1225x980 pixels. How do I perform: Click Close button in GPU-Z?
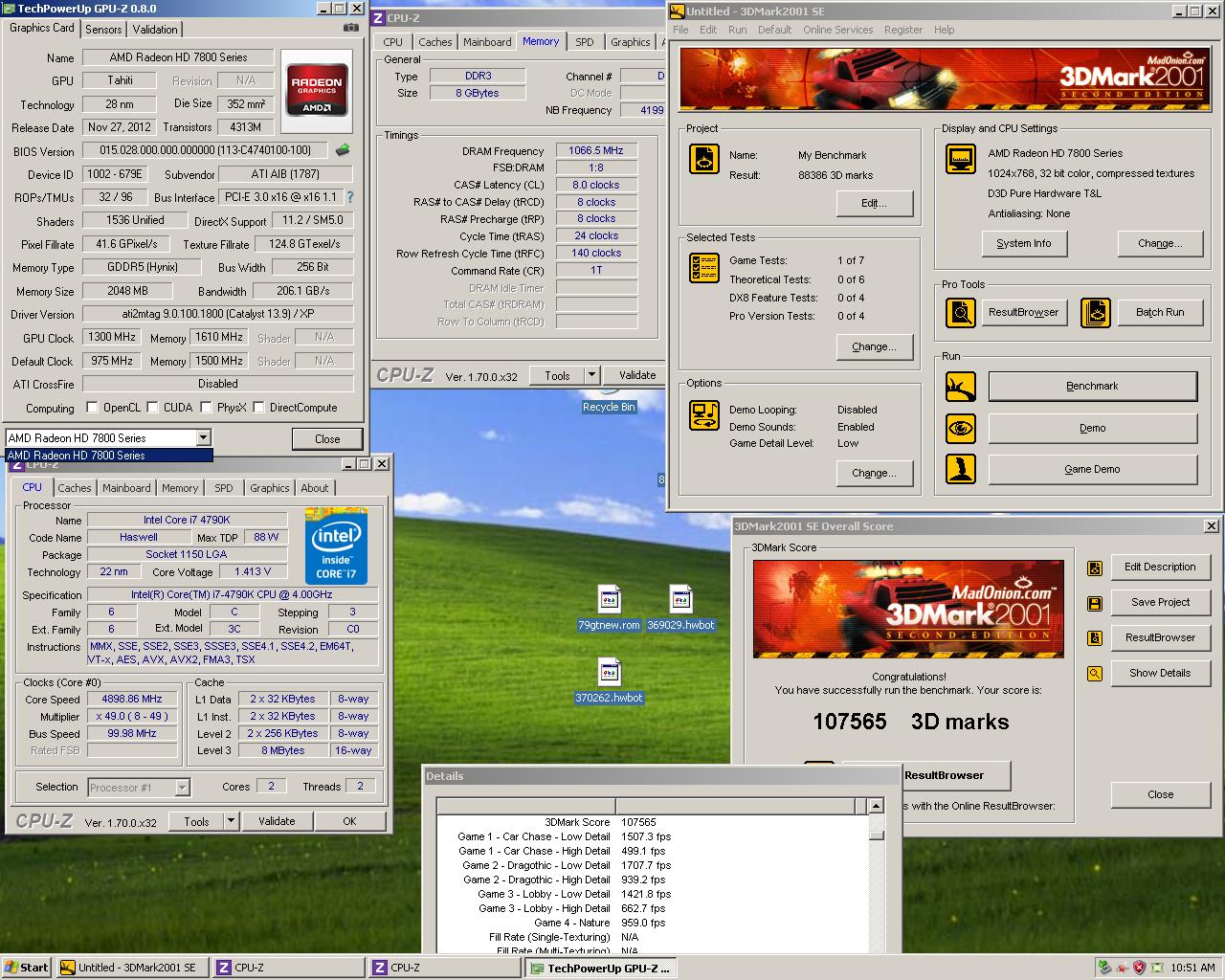click(x=327, y=439)
